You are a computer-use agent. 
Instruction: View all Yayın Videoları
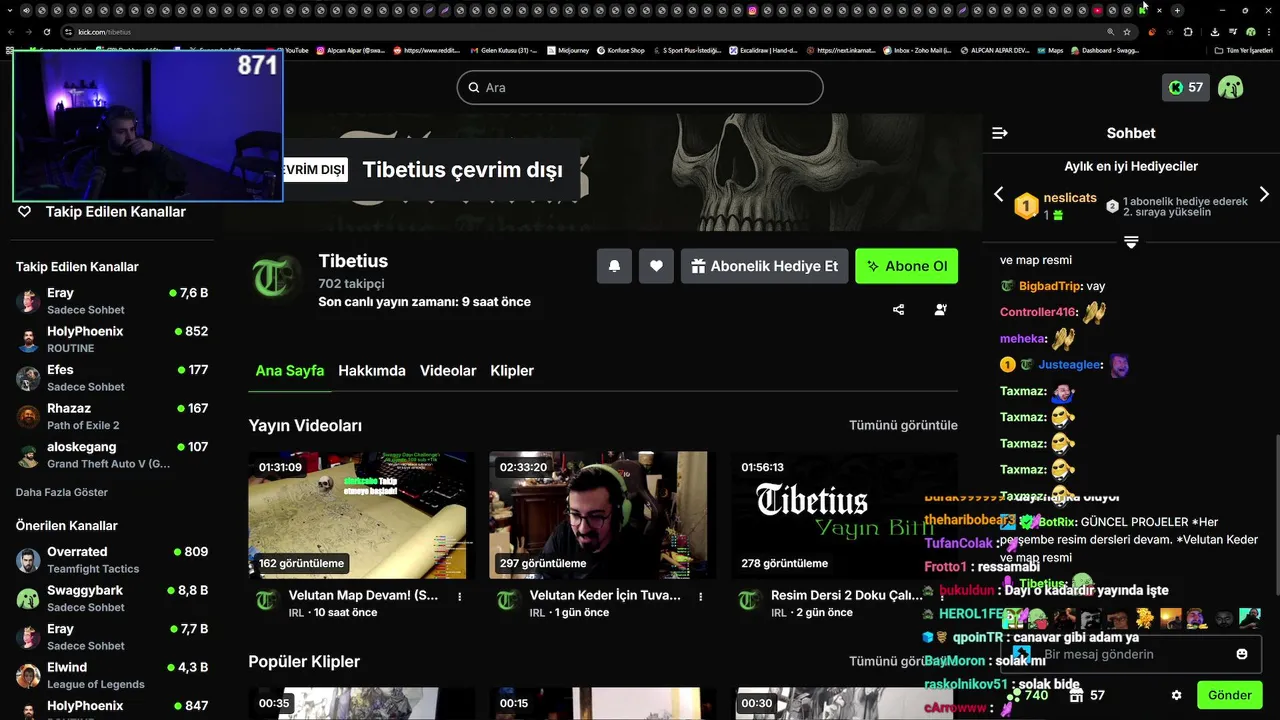(903, 425)
